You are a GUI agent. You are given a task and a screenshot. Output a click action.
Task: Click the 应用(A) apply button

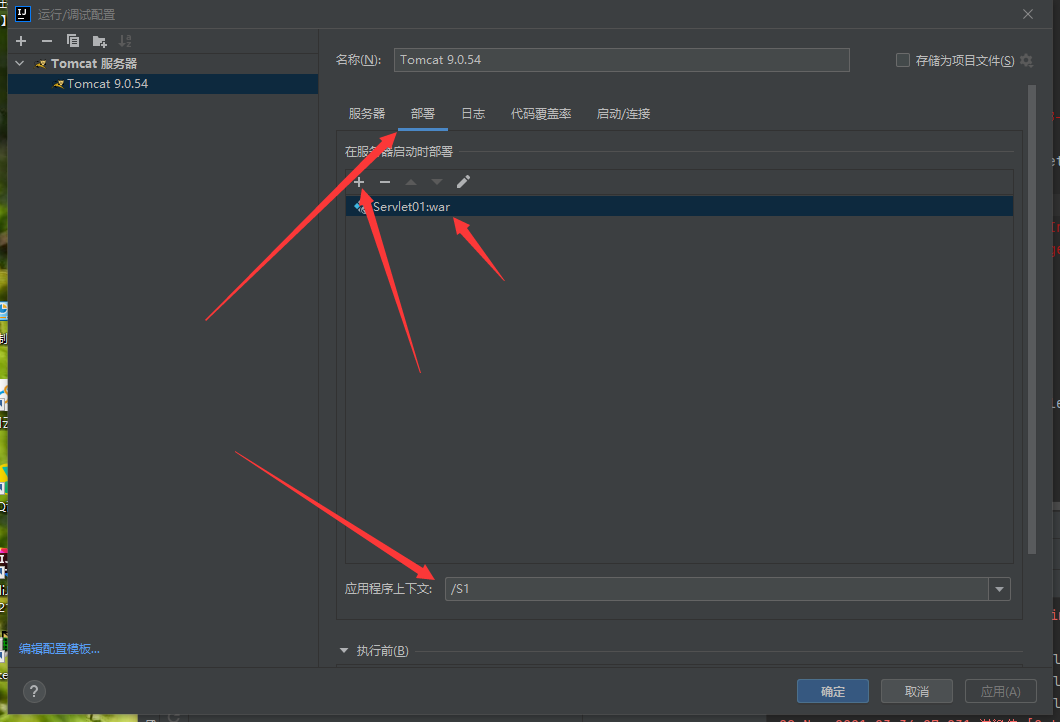point(1001,692)
